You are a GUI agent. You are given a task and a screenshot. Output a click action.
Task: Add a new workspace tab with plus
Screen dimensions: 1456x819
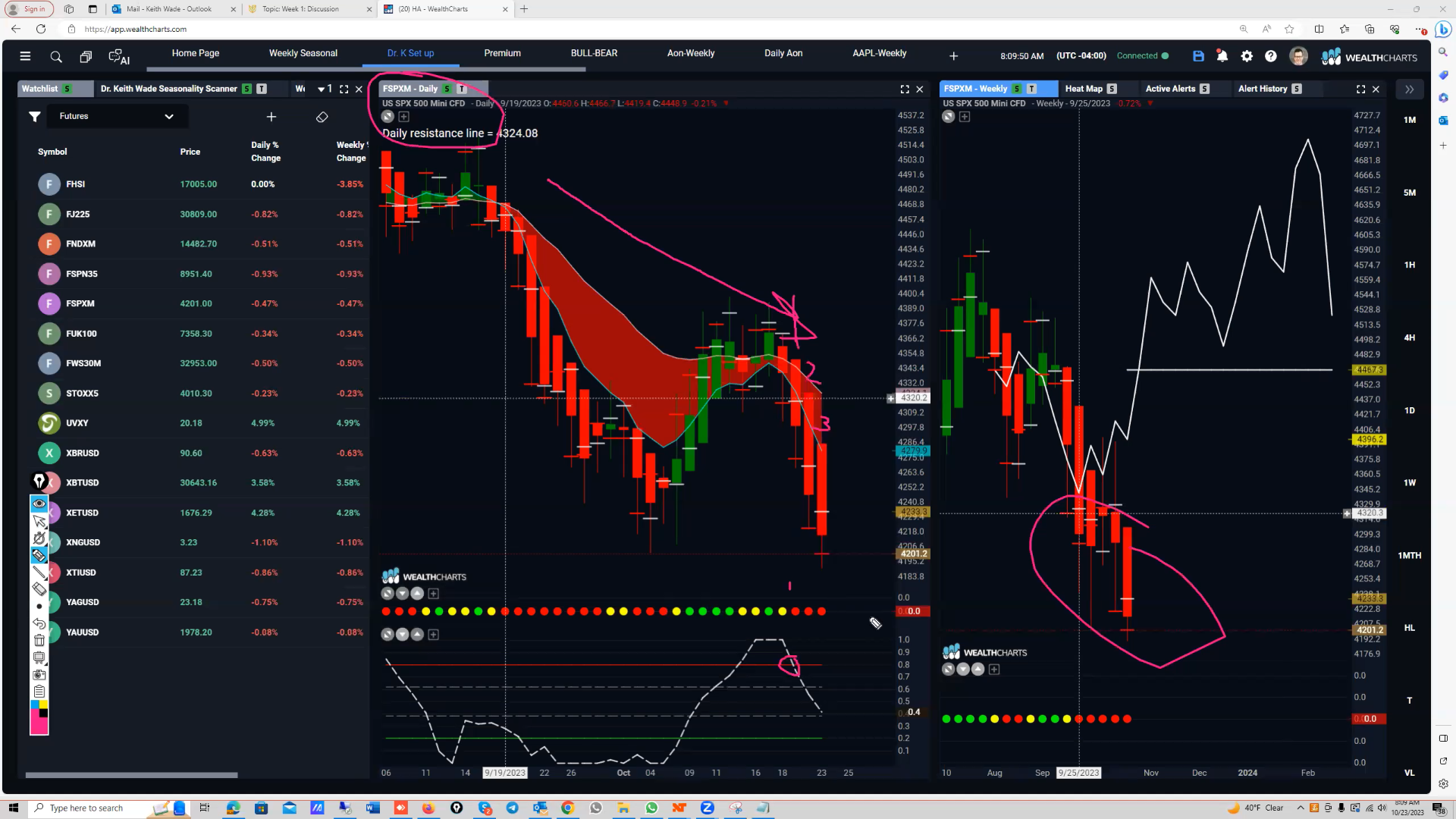point(953,56)
